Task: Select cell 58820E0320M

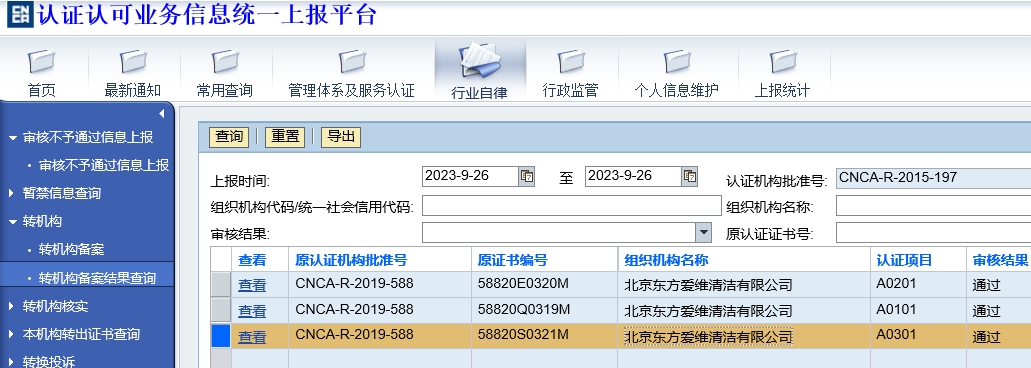Action: (x=544, y=285)
